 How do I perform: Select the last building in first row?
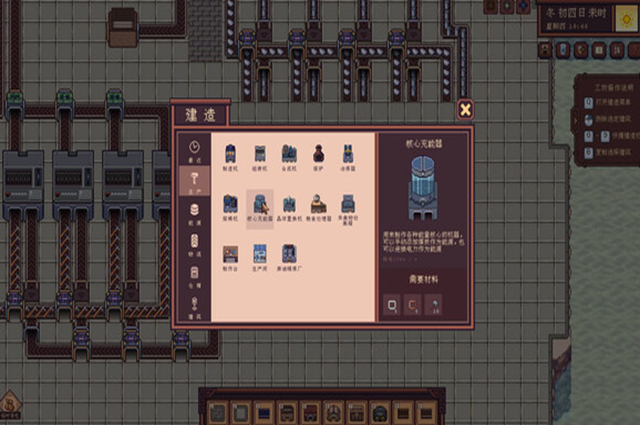(x=348, y=157)
